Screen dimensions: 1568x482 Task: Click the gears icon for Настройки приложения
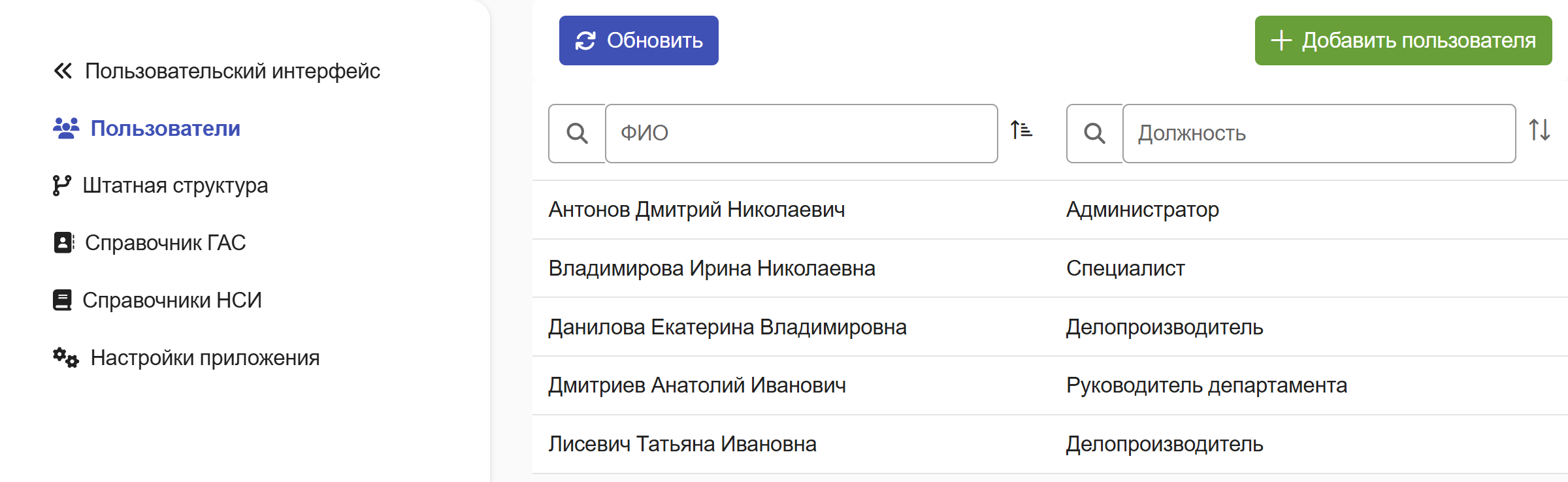[66, 357]
